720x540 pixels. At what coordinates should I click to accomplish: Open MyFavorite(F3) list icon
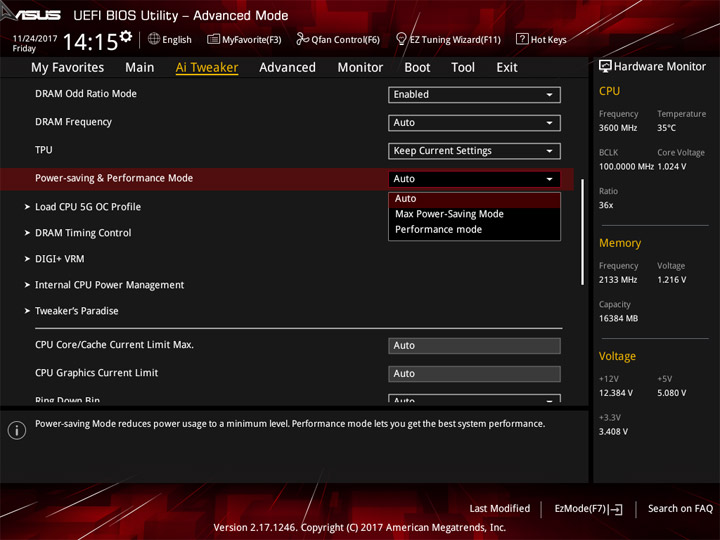[x=213, y=39]
